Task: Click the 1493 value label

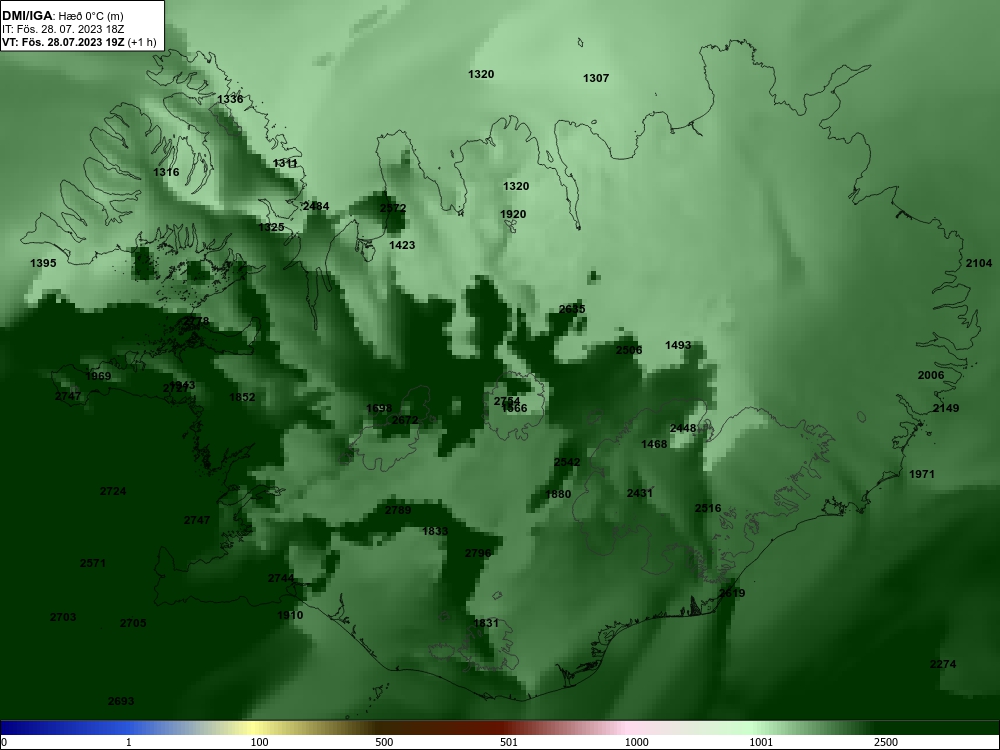Action: pyautogui.click(x=678, y=344)
